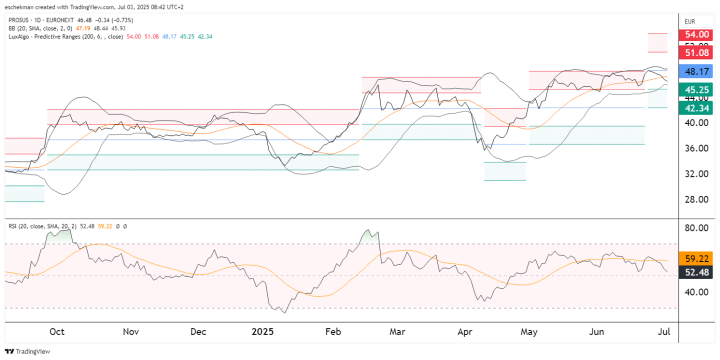
Task: Click the blue 48.17 label on the price axis
Action: coord(696,72)
